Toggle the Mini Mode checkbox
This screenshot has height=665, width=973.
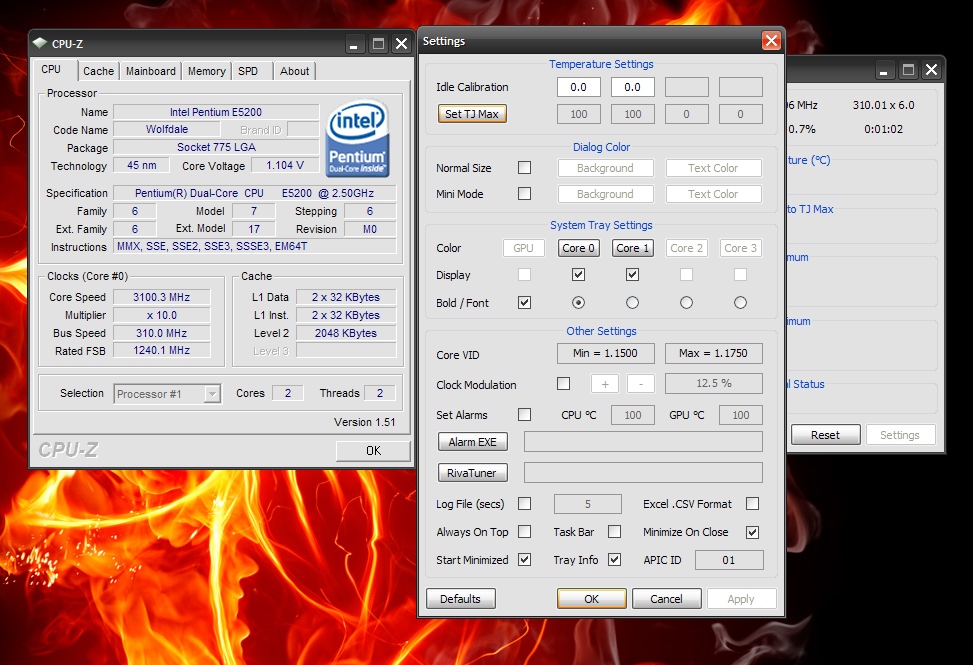pyautogui.click(x=524, y=194)
